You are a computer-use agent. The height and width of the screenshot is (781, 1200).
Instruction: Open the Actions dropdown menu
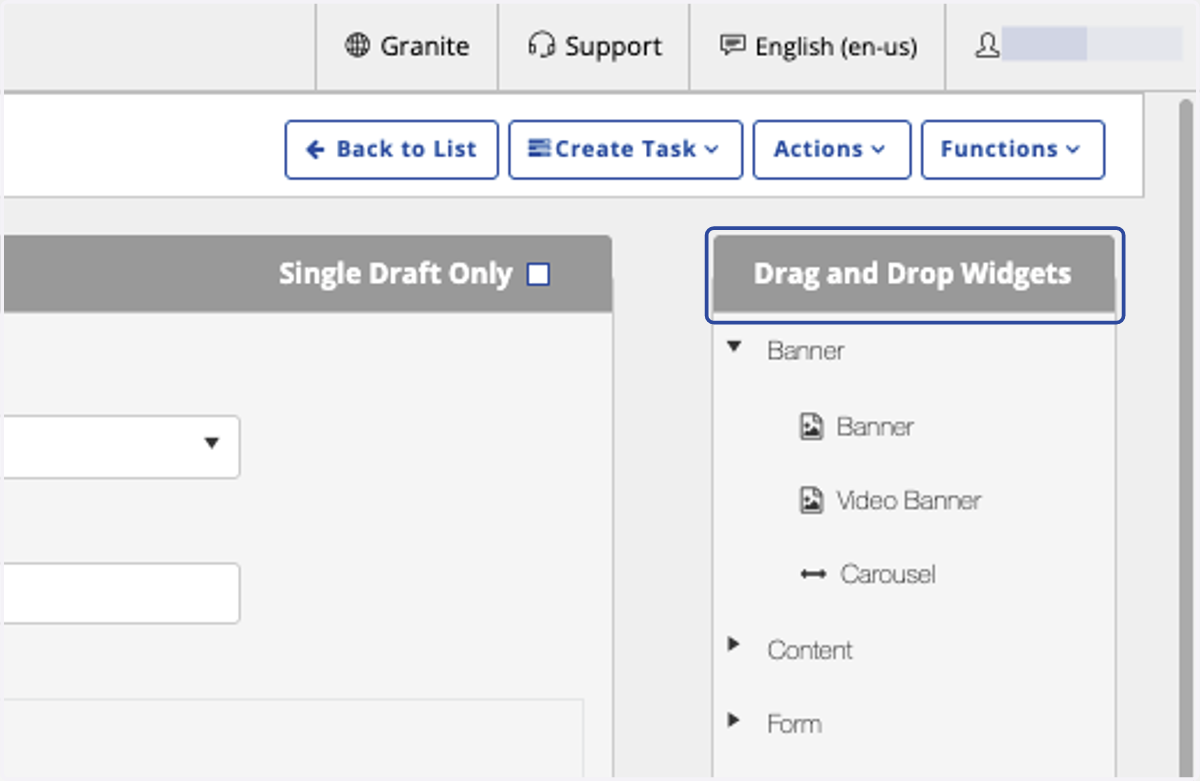pos(832,150)
